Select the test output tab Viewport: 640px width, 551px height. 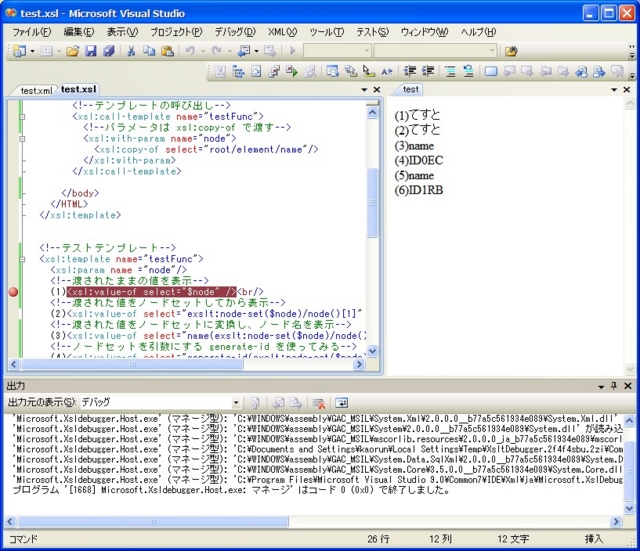coord(410,89)
